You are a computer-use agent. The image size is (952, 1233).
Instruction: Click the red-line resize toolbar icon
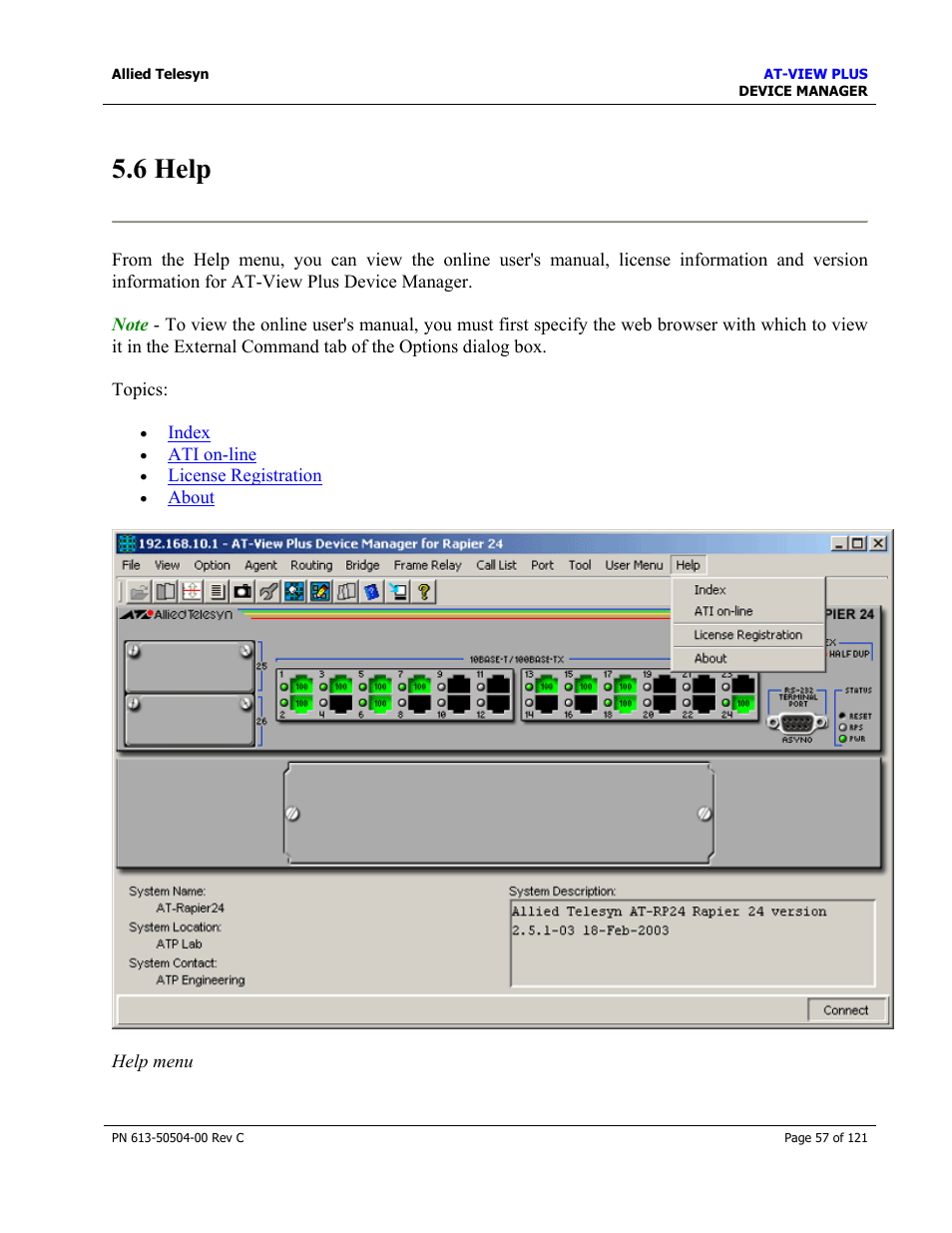pos(192,591)
